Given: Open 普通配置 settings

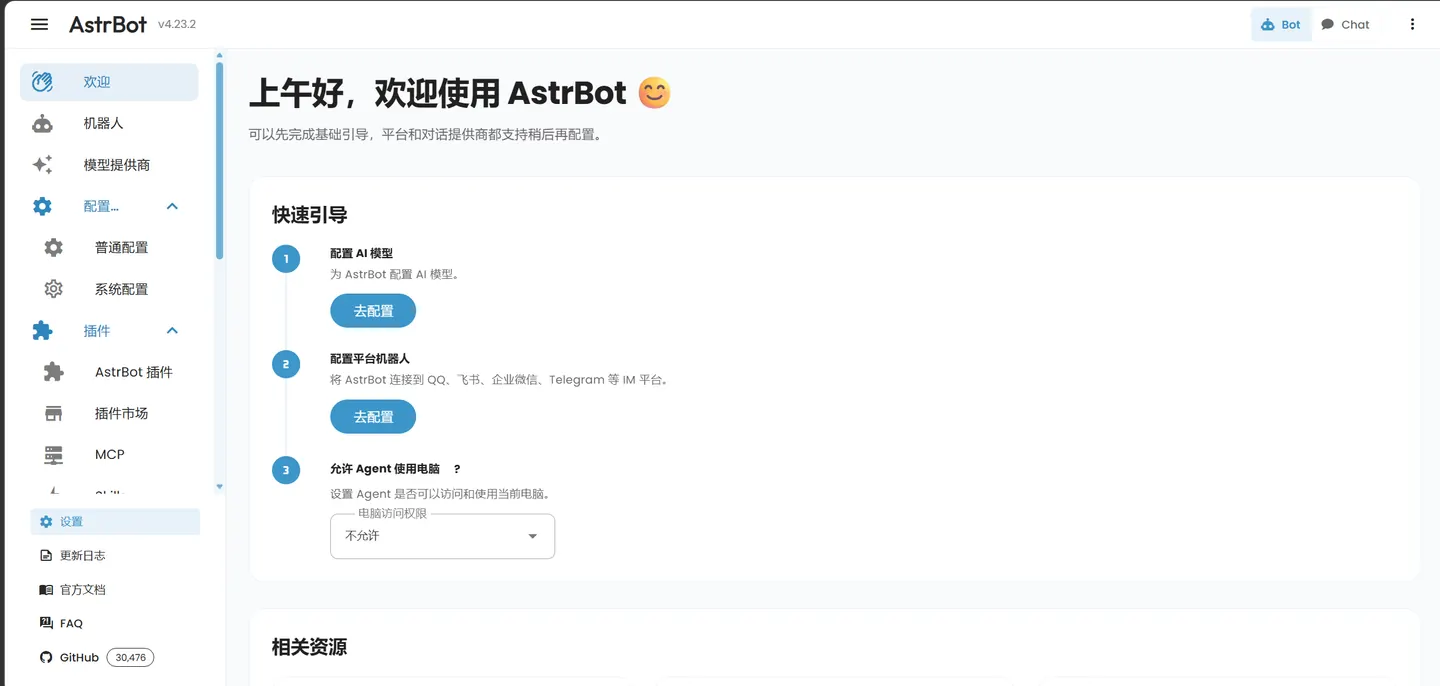Looking at the screenshot, I should [x=109, y=247].
